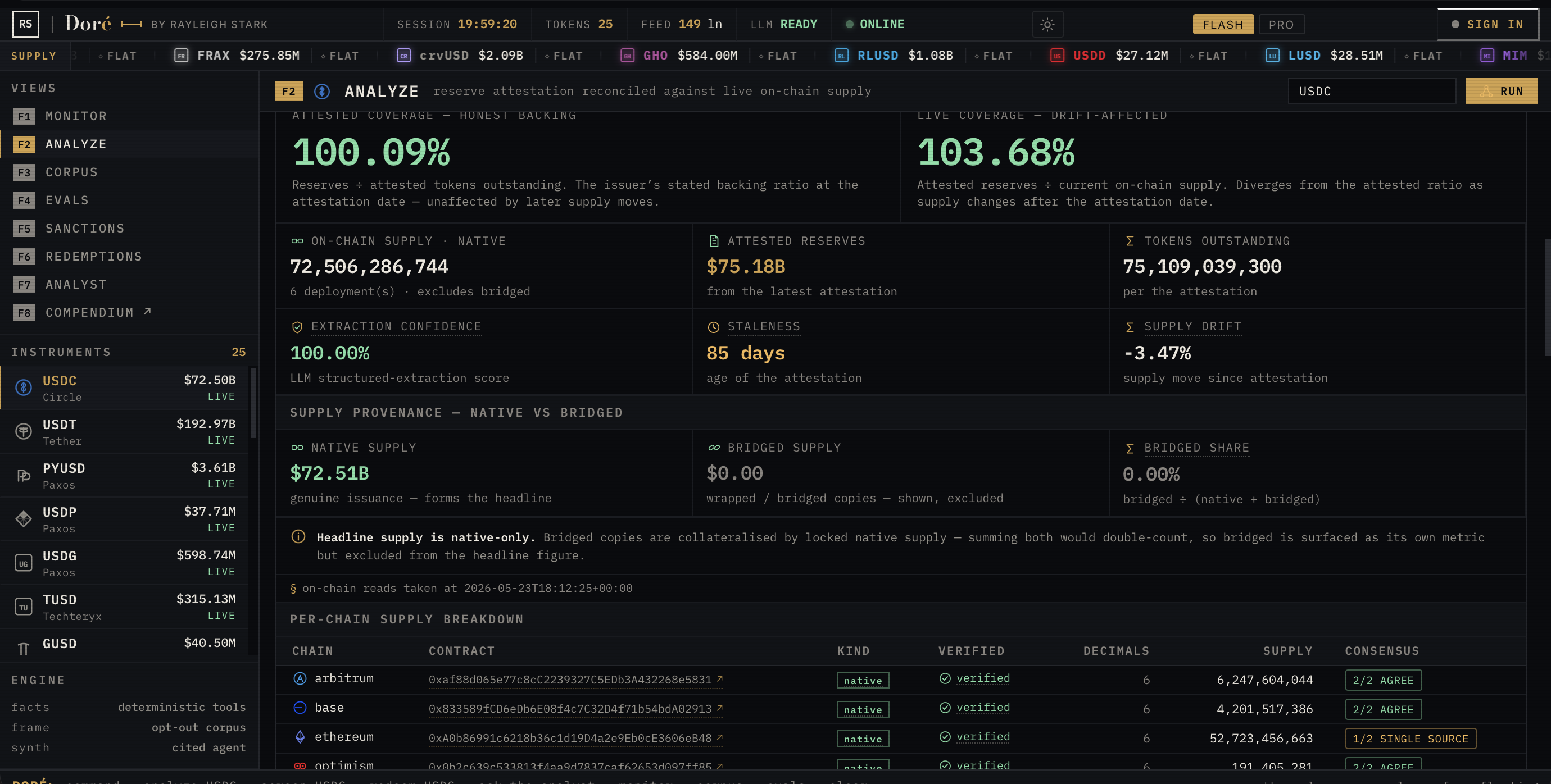Click the SUPPLY column header

pyautogui.click(x=1287, y=651)
